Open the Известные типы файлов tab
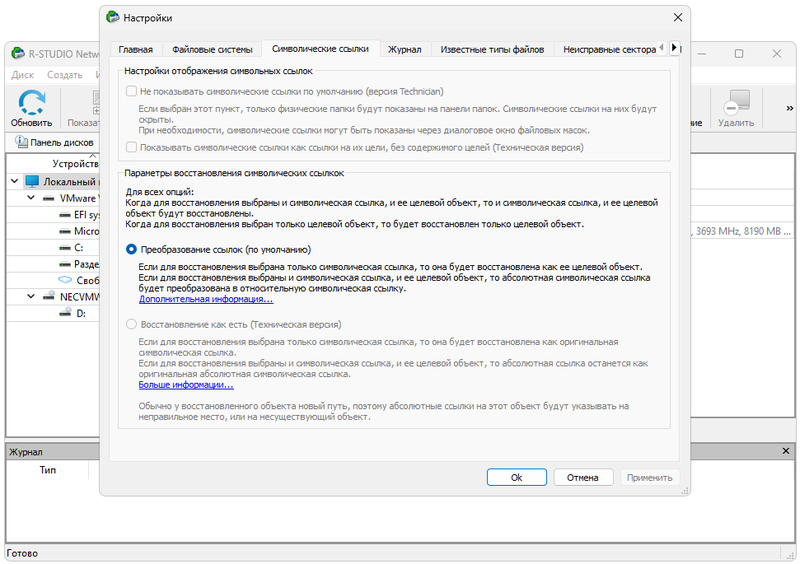The width and height of the screenshot is (800, 564). point(492,50)
